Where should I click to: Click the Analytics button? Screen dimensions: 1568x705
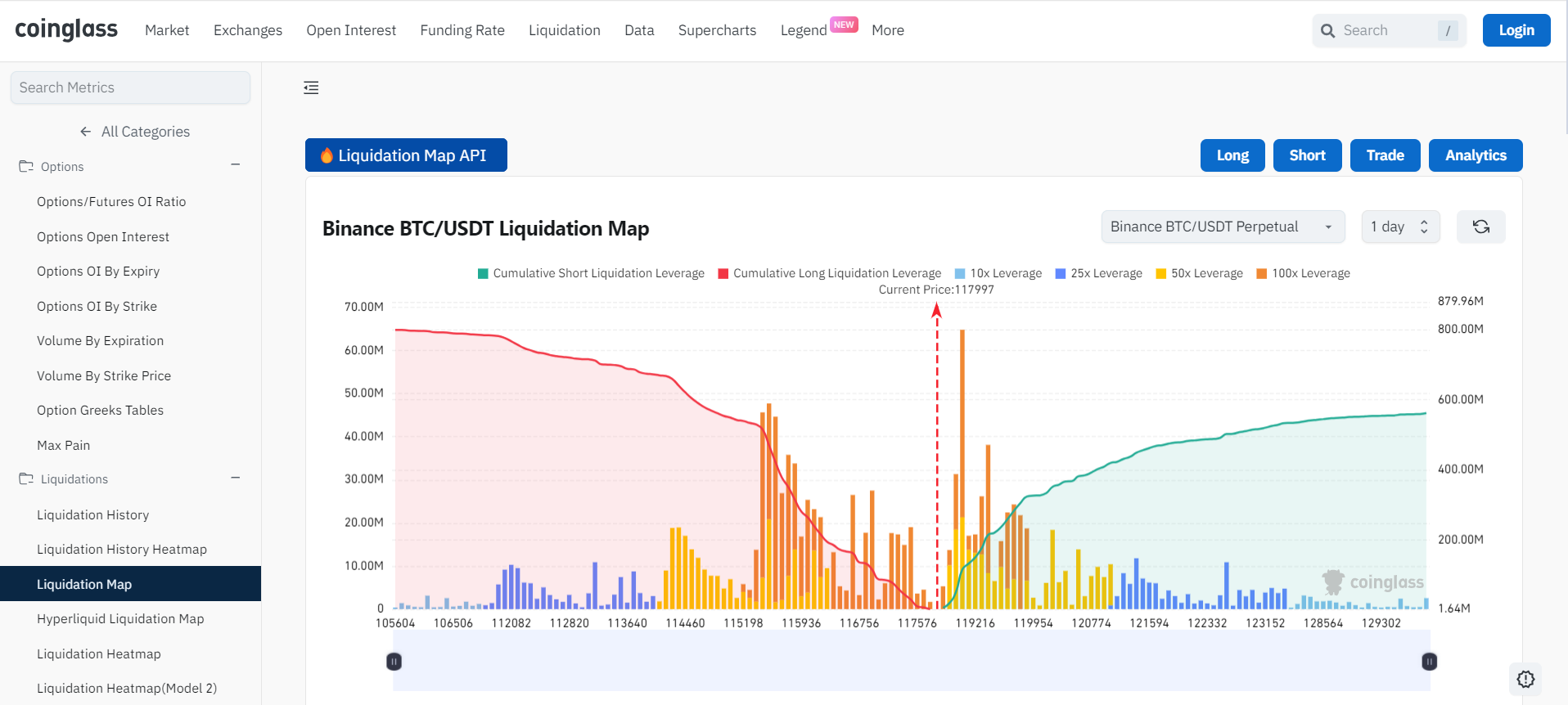tap(1476, 155)
